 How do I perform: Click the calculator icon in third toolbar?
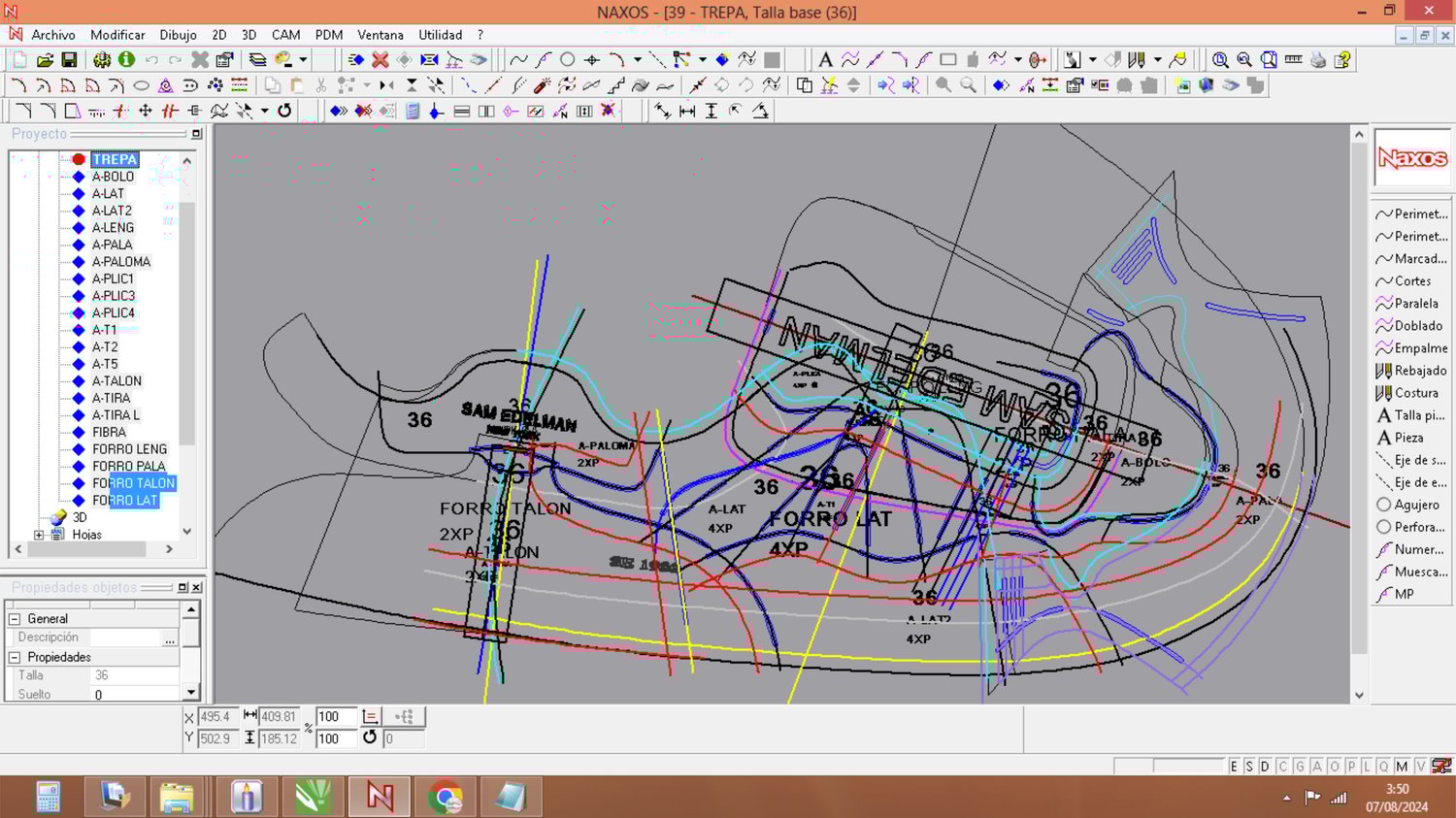pyautogui.click(x=413, y=111)
